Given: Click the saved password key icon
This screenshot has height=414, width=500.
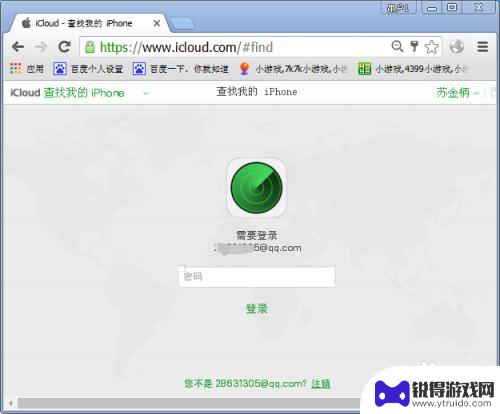Looking at the screenshot, I should [x=414, y=46].
